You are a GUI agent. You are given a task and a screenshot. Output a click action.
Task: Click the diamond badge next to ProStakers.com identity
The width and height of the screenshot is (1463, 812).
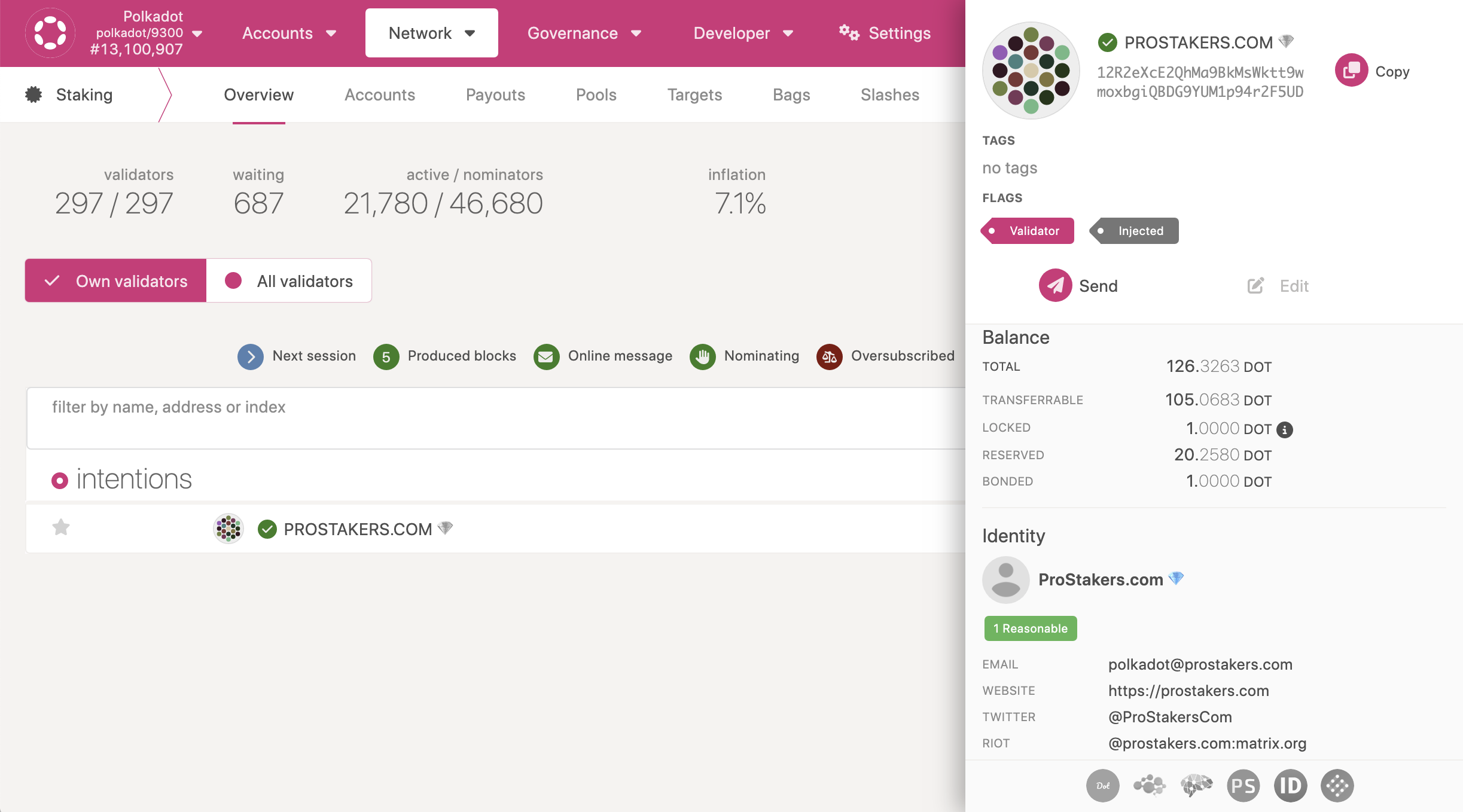(1177, 578)
